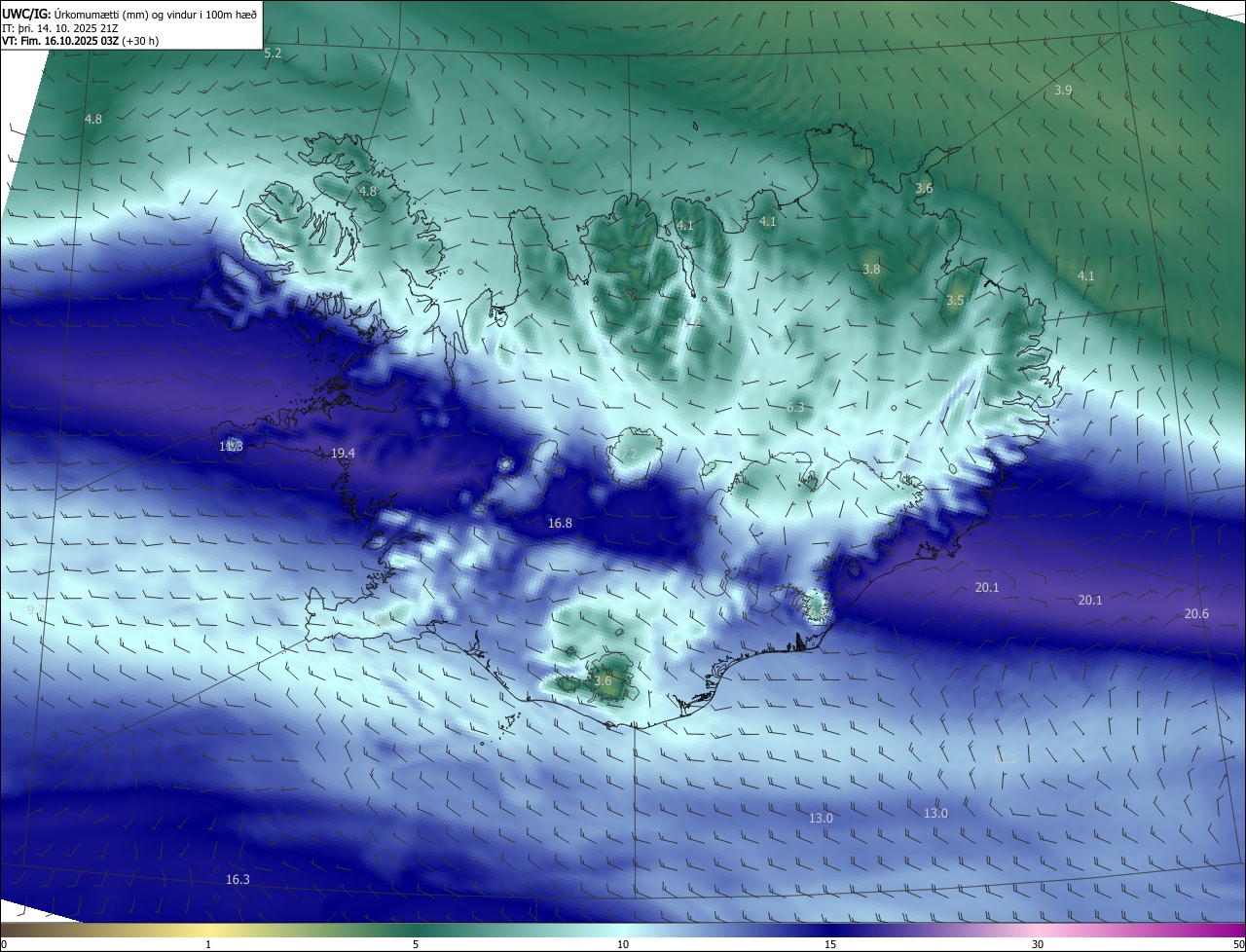
Task: Select the 30 tick on the color scale
Action: pos(1038,944)
